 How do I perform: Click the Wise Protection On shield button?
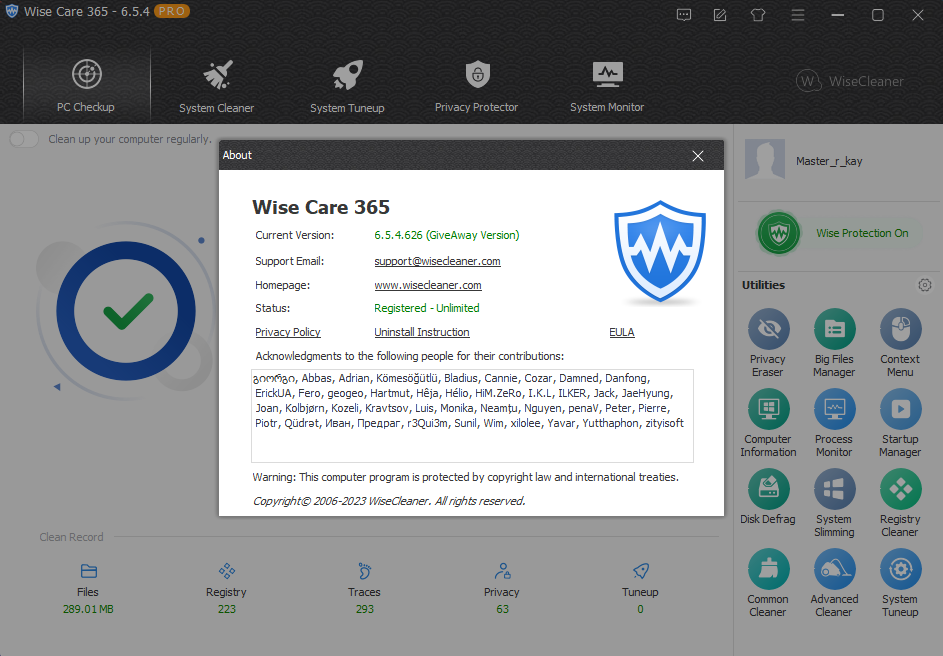[x=778, y=233]
